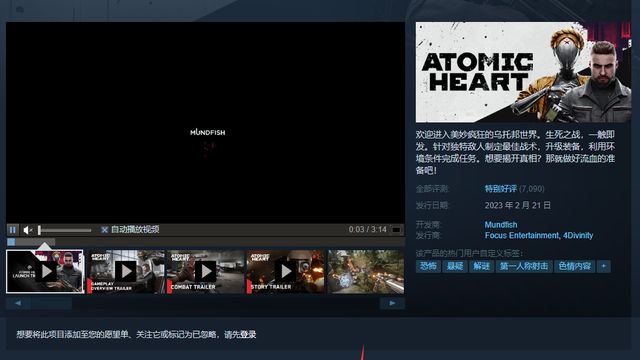Expand more tags with the plus button
Screen dimensions: 640x360
point(604,266)
